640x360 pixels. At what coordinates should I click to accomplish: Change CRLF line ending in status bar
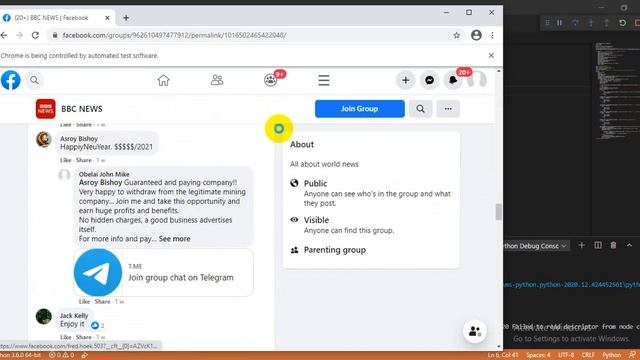[588, 355]
